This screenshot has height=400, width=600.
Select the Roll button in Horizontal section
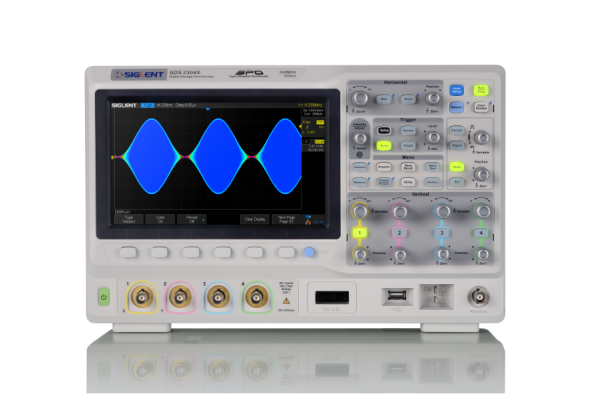(x=384, y=99)
